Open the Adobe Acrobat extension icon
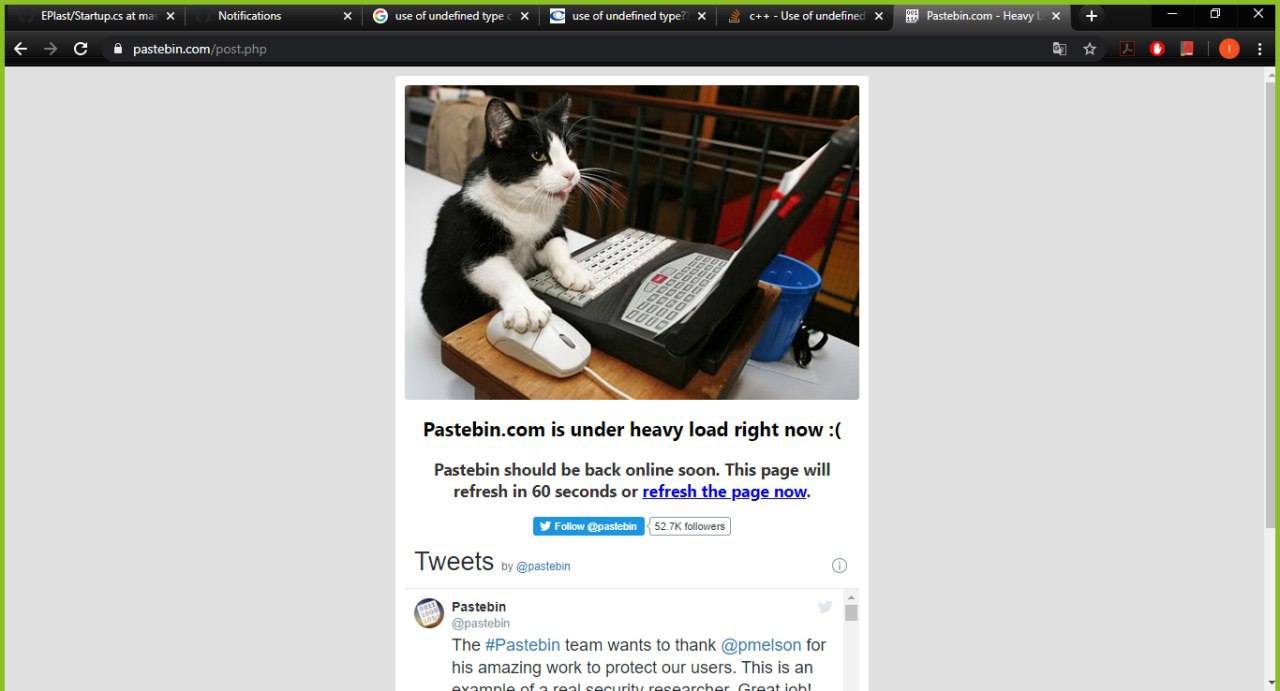Screen dimensions: 1280x691 [x=1127, y=48]
